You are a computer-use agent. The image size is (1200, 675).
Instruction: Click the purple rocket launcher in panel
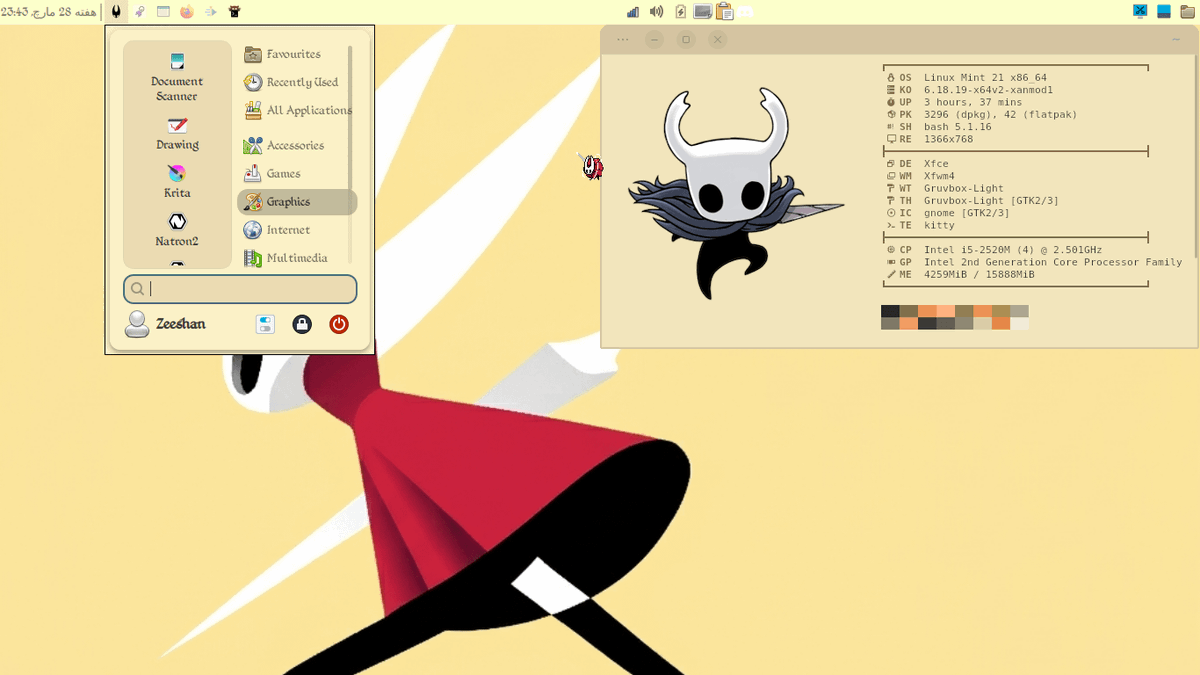[x=140, y=12]
